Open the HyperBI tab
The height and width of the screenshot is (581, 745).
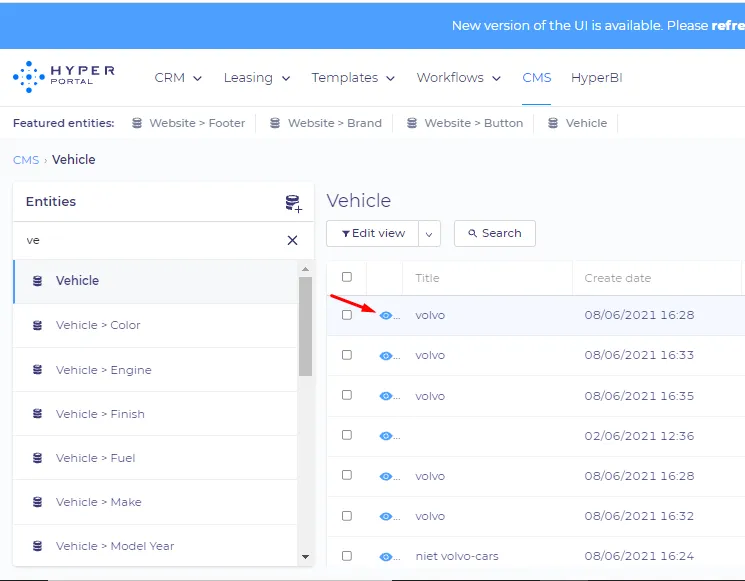coord(596,77)
